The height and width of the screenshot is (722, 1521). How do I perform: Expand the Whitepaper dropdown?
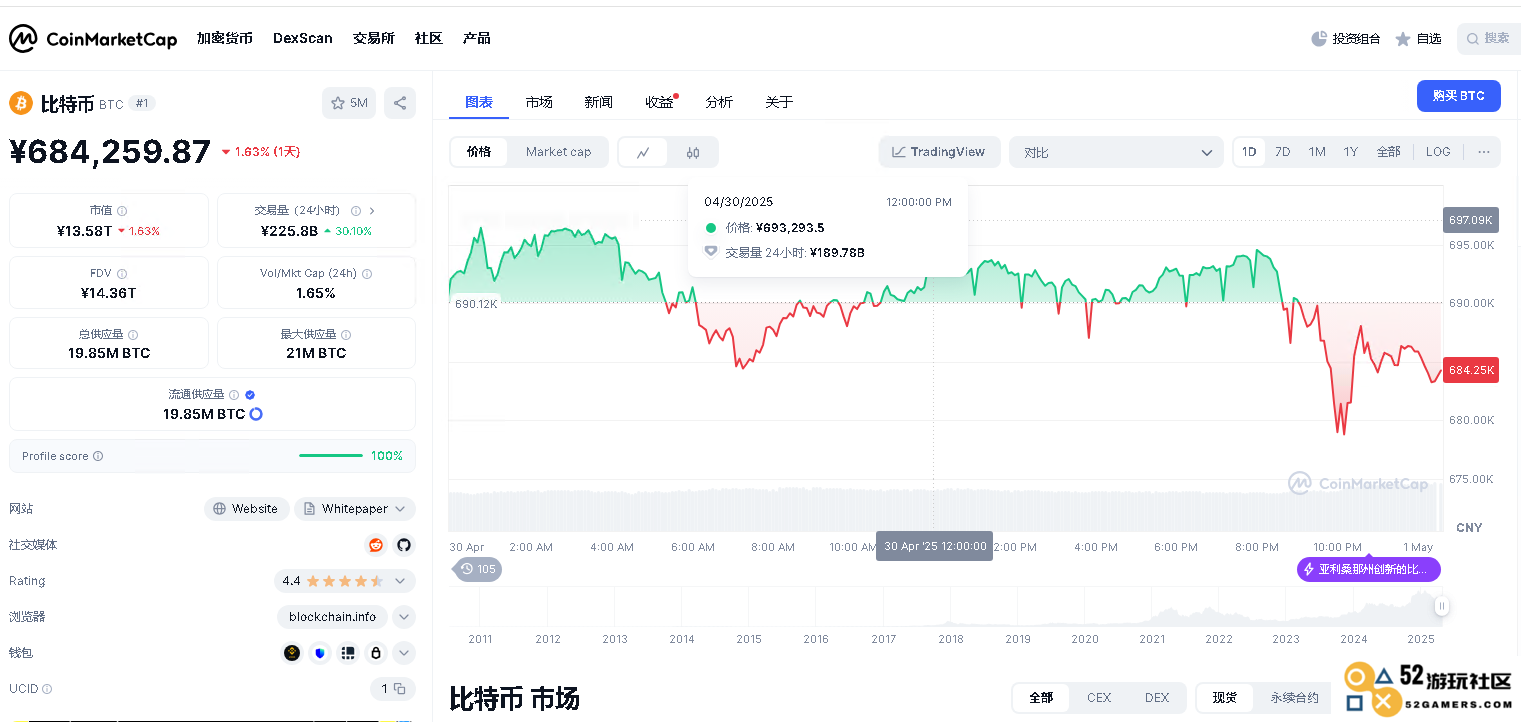[355, 509]
